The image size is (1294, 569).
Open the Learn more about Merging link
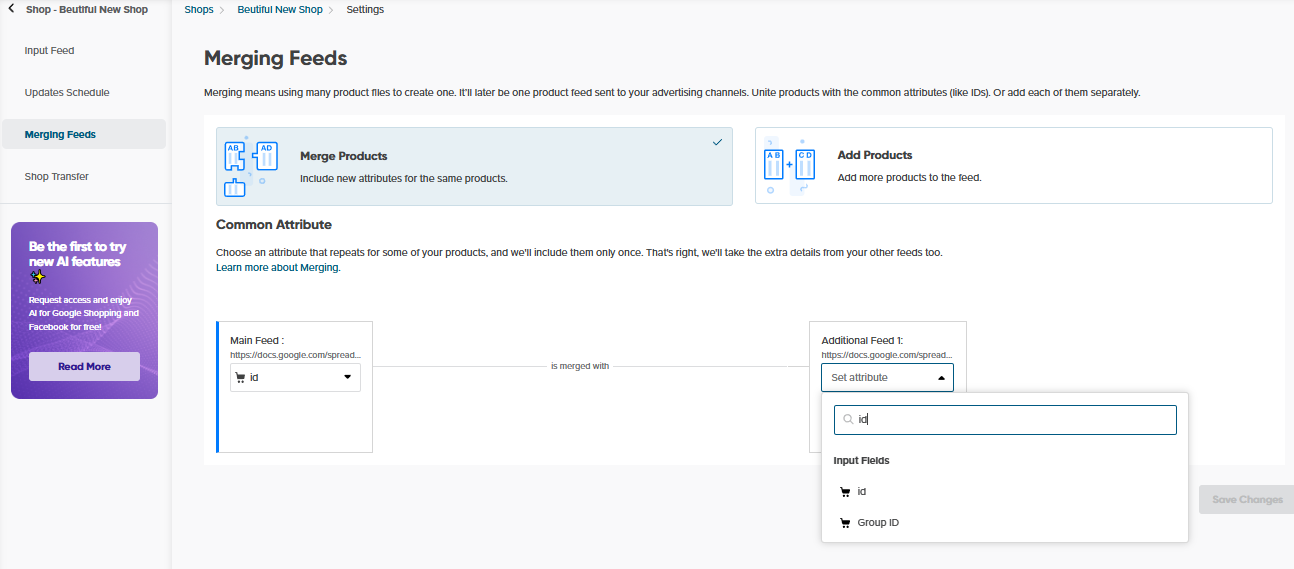click(277, 268)
